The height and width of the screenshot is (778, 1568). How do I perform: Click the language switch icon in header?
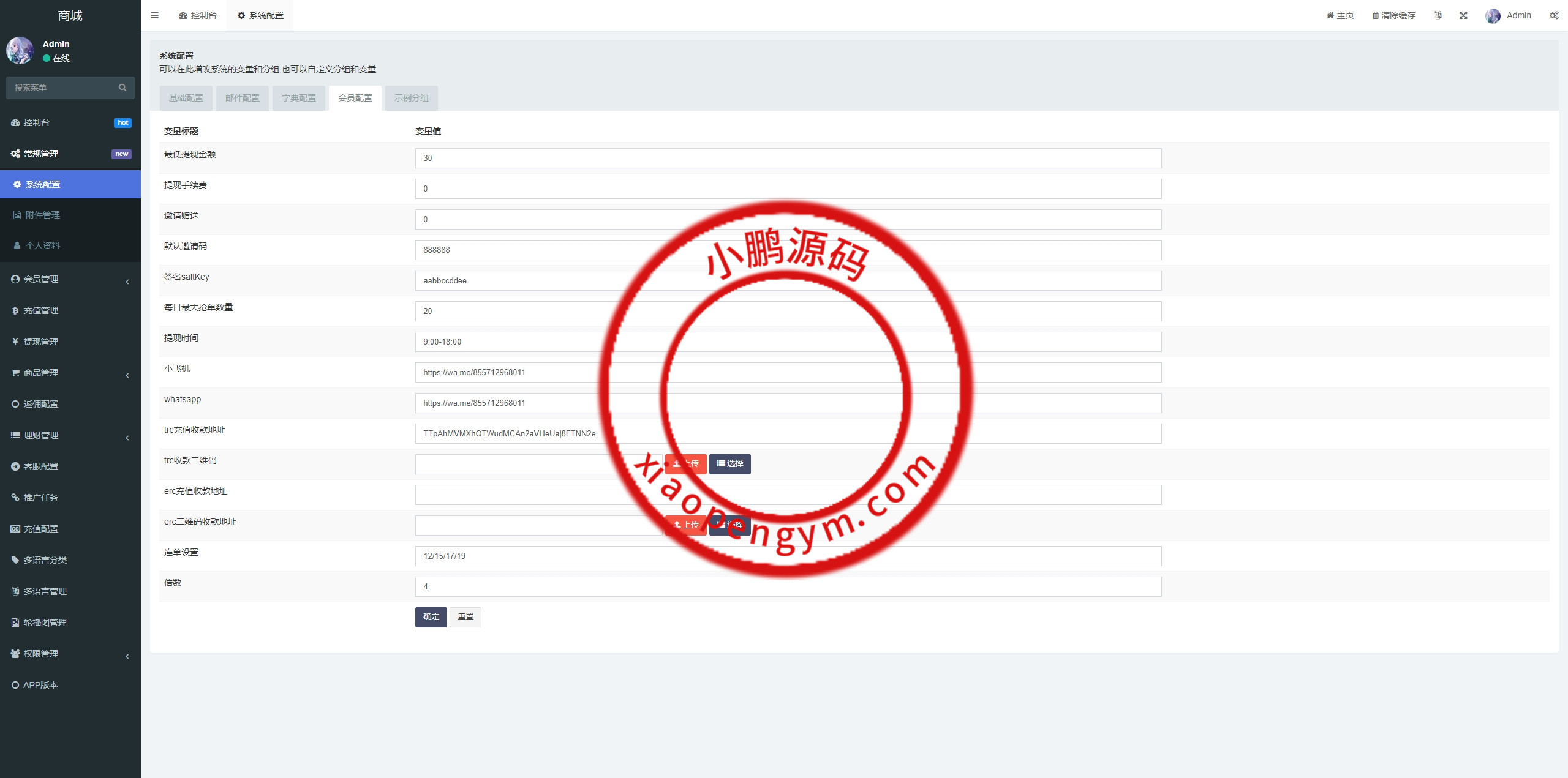tap(1438, 15)
